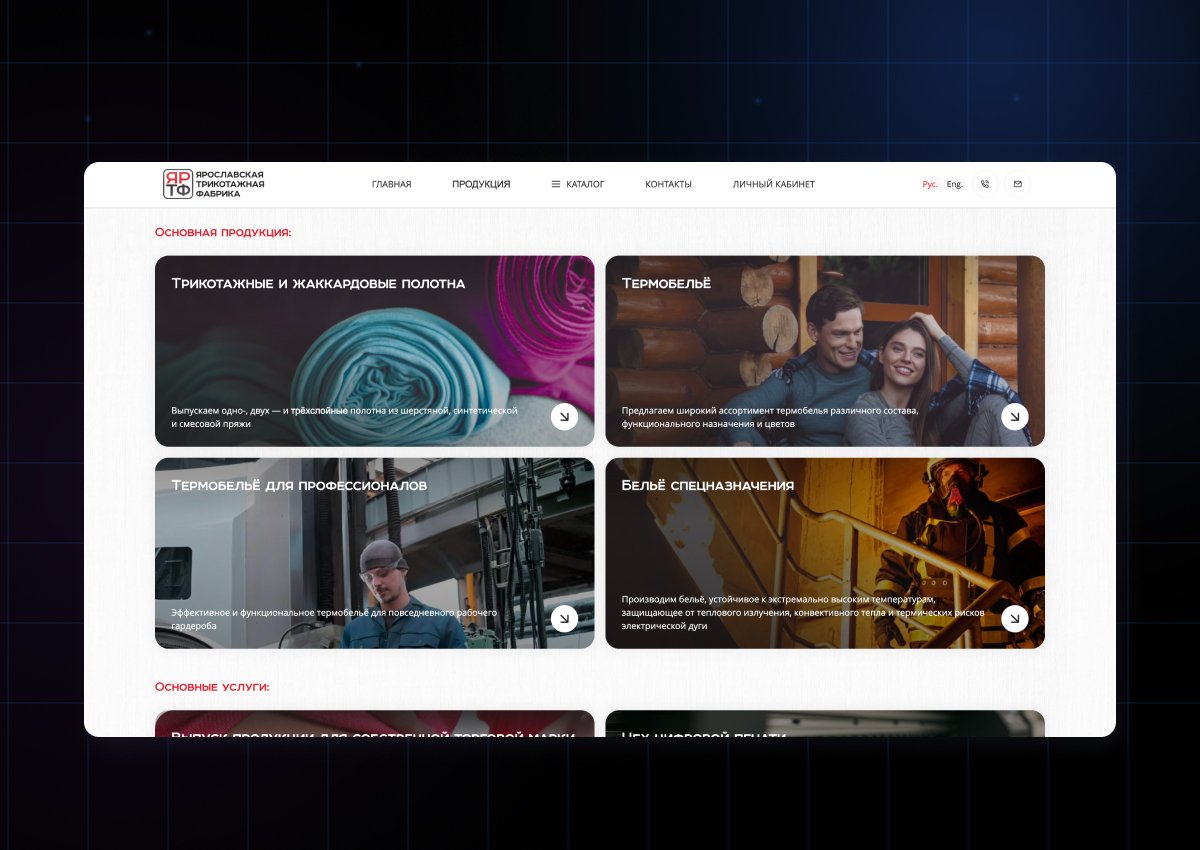Click description text starting 'Выпускаем одно-, двух'

345,417
